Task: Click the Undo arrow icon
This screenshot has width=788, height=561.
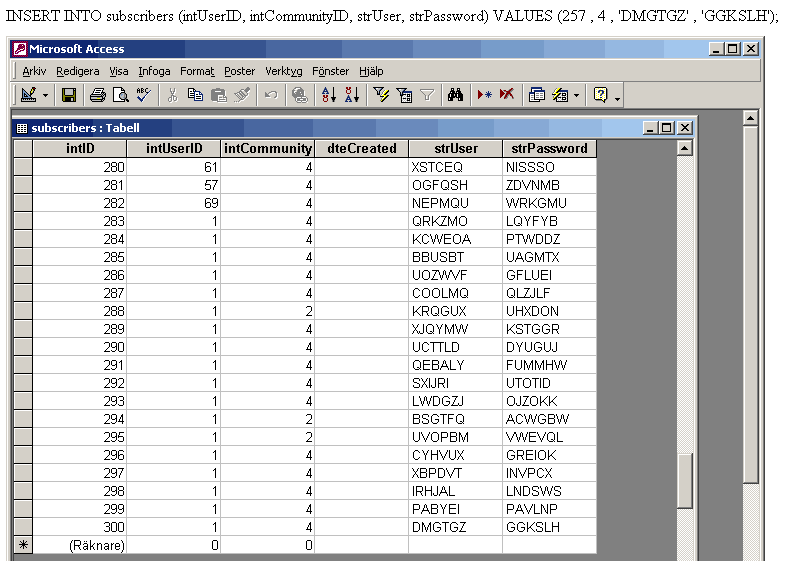Action: 271,95
